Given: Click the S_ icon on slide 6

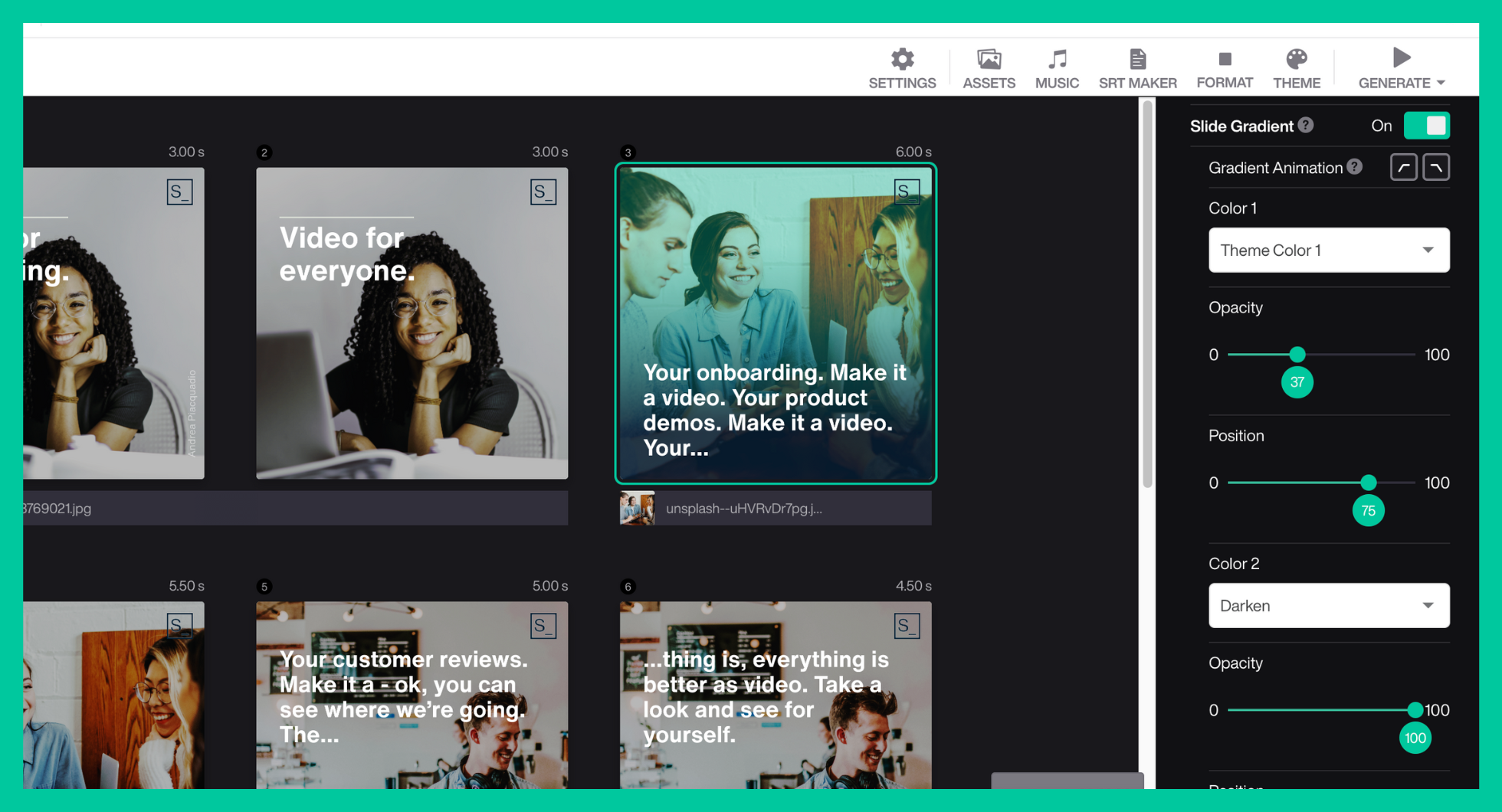Looking at the screenshot, I should 907,626.
